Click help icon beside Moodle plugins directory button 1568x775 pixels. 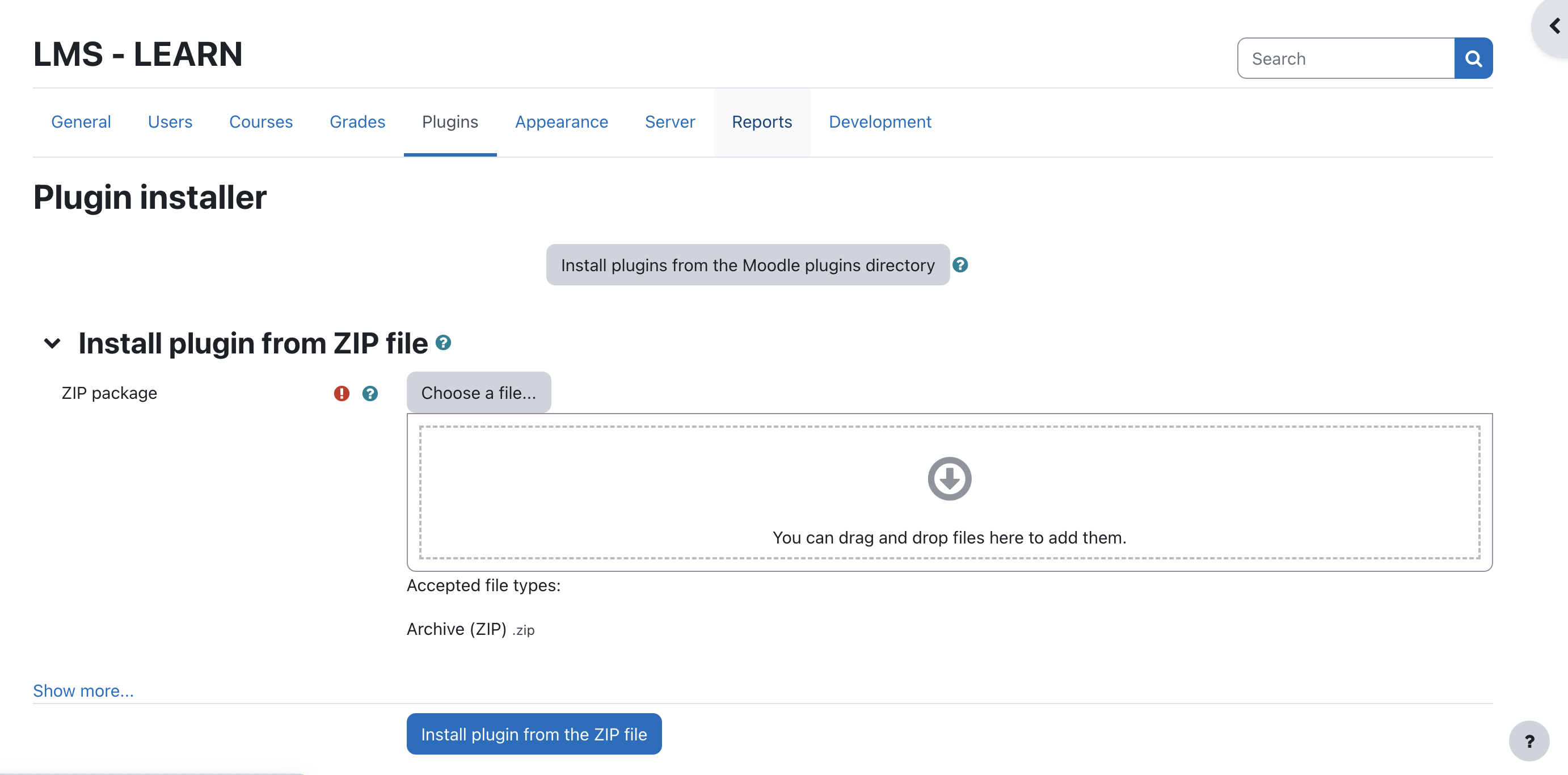coord(960,265)
